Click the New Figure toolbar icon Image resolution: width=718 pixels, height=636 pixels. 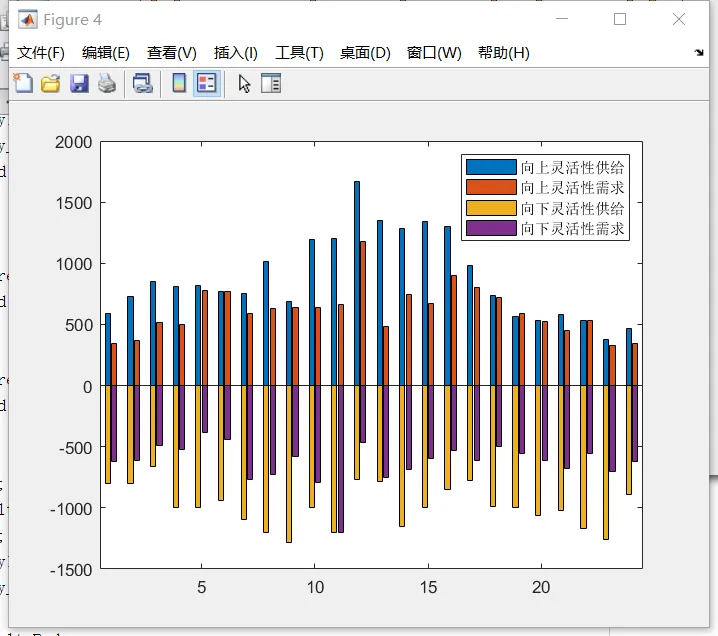(x=23, y=83)
